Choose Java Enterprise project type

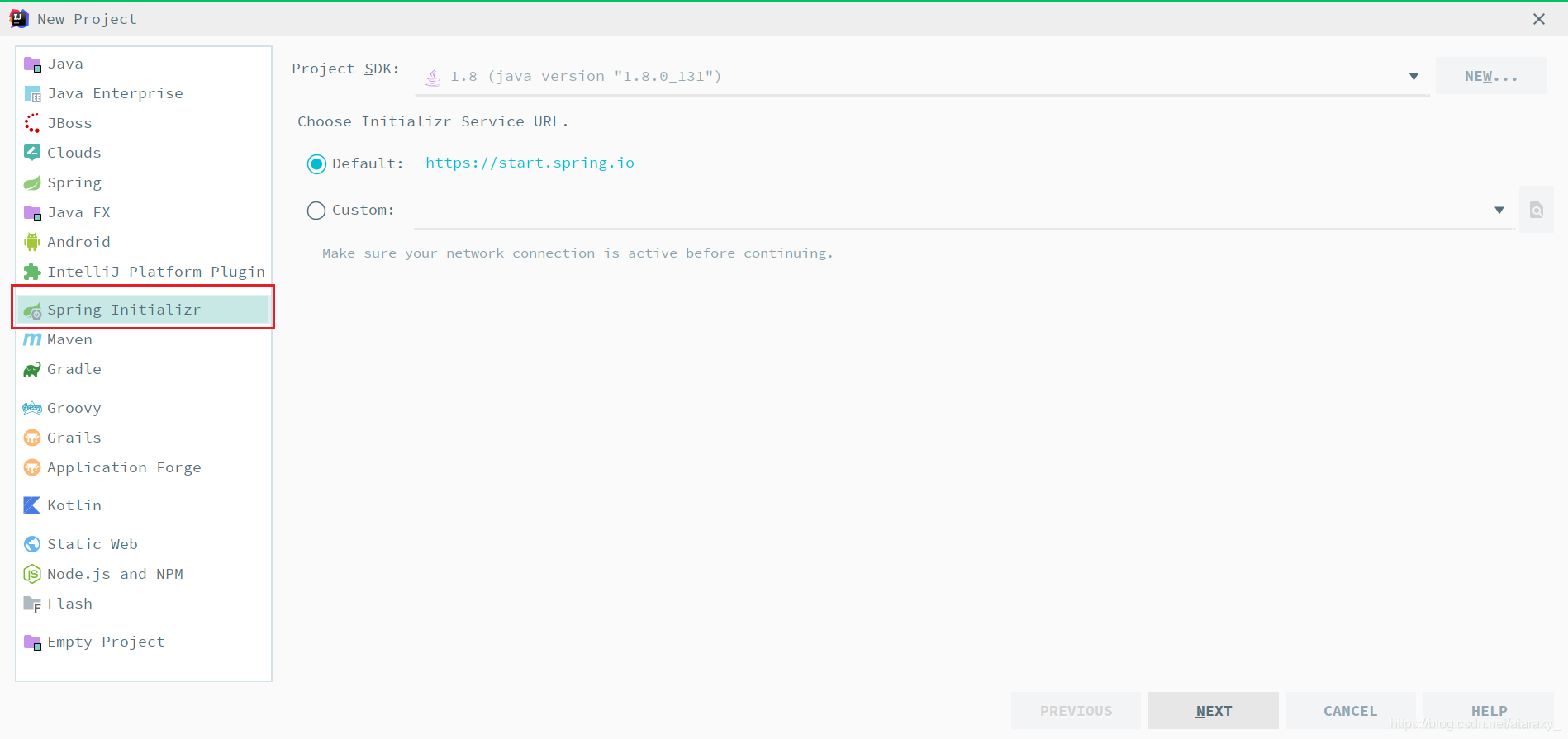click(144, 93)
